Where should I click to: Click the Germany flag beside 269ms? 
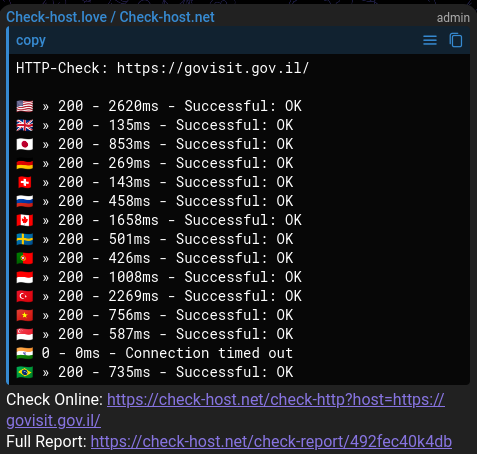point(25,163)
